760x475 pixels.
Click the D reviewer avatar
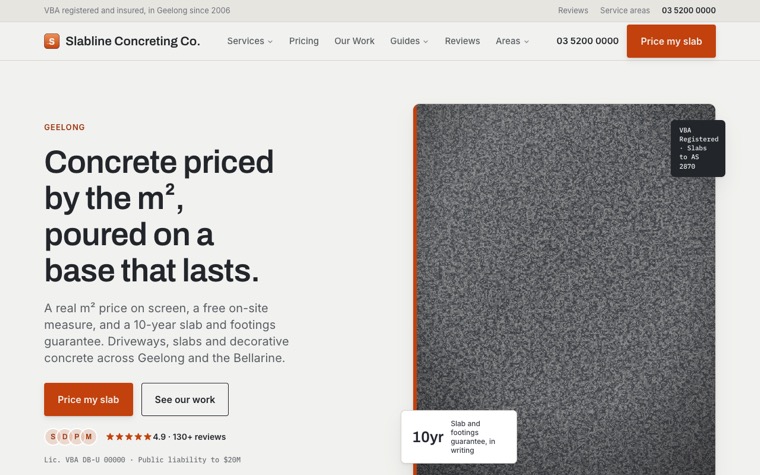(64, 437)
